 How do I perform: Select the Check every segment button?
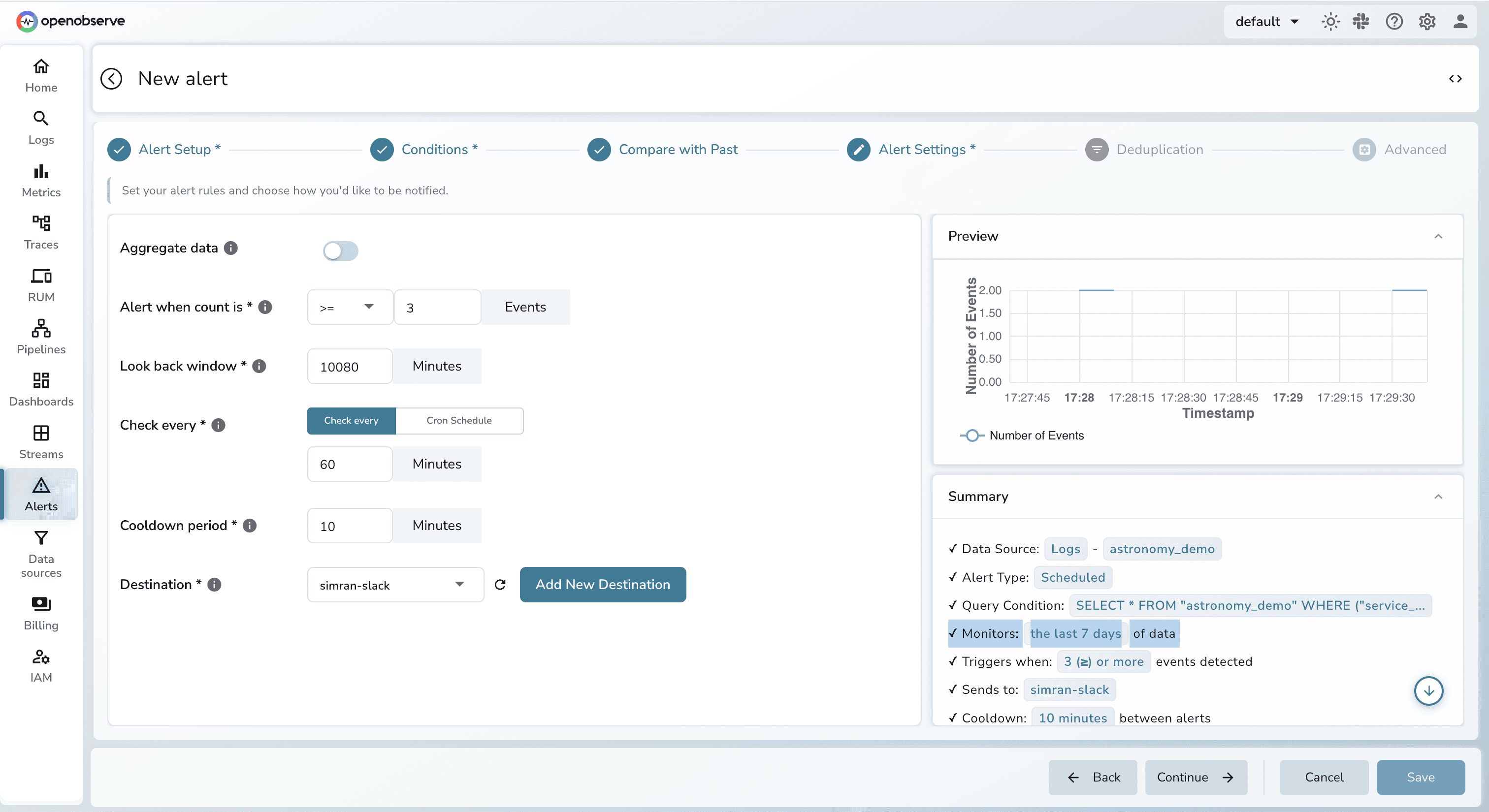click(351, 420)
